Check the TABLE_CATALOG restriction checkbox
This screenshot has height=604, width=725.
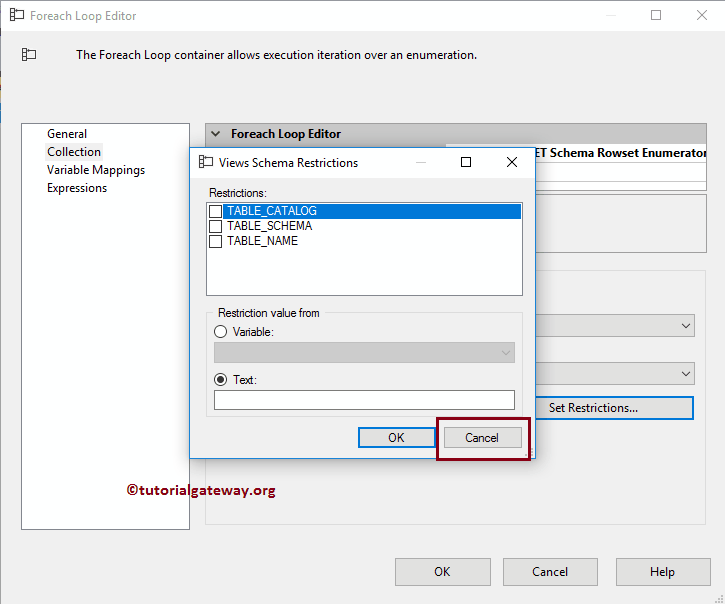pos(215,211)
